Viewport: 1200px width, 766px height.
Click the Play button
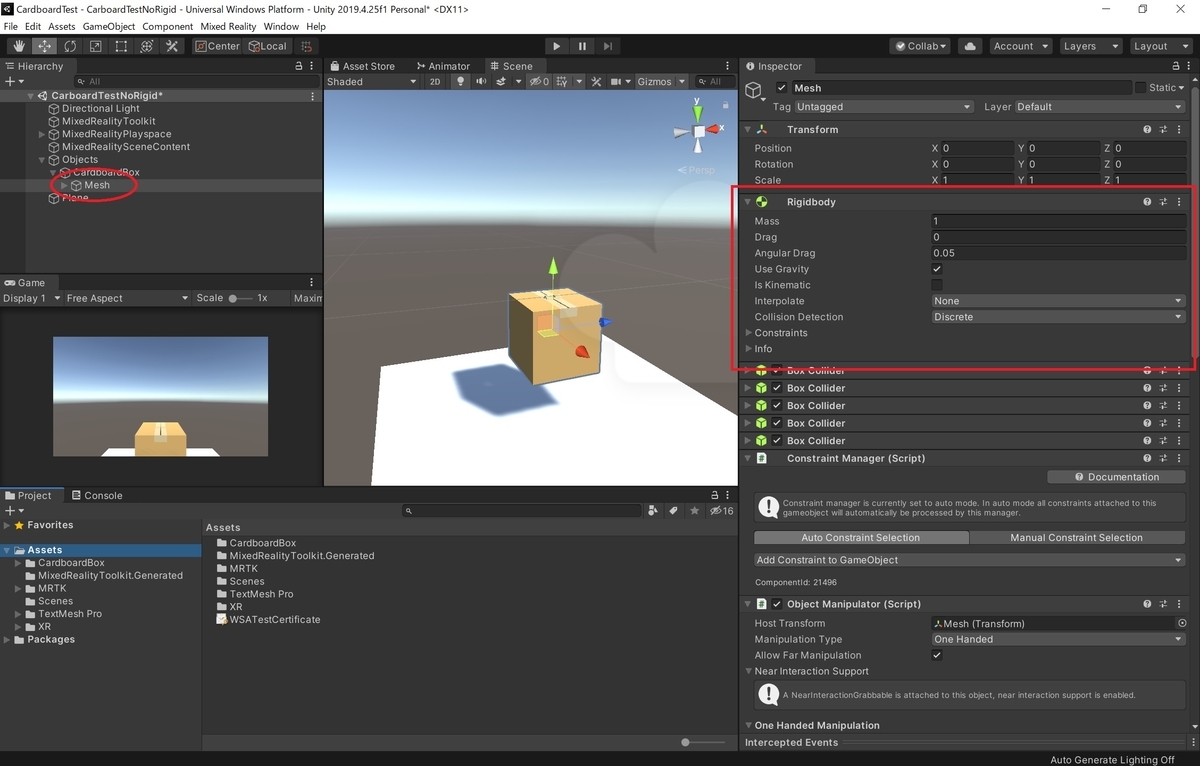click(557, 46)
